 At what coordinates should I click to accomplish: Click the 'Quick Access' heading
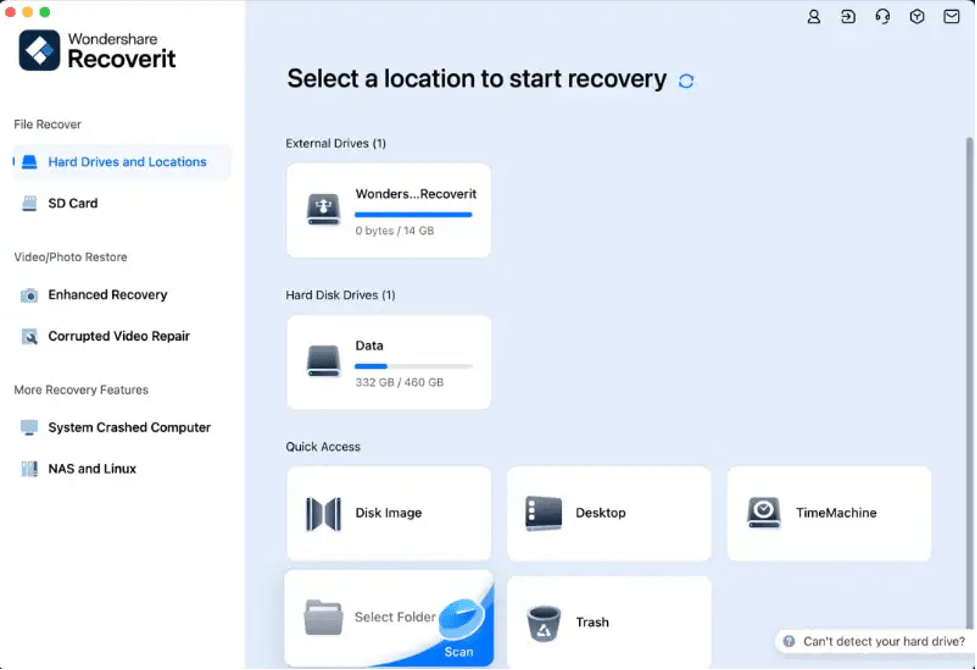323,447
